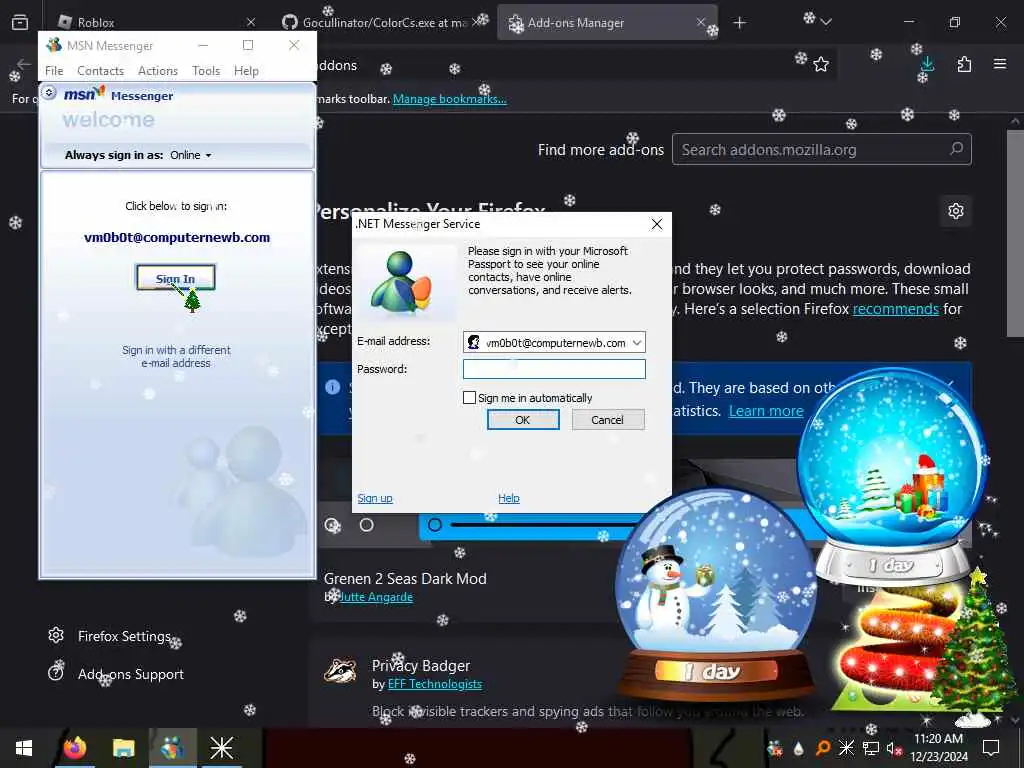The image size is (1024, 768).
Task: Open the recommends link
Action: tap(895, 308)
